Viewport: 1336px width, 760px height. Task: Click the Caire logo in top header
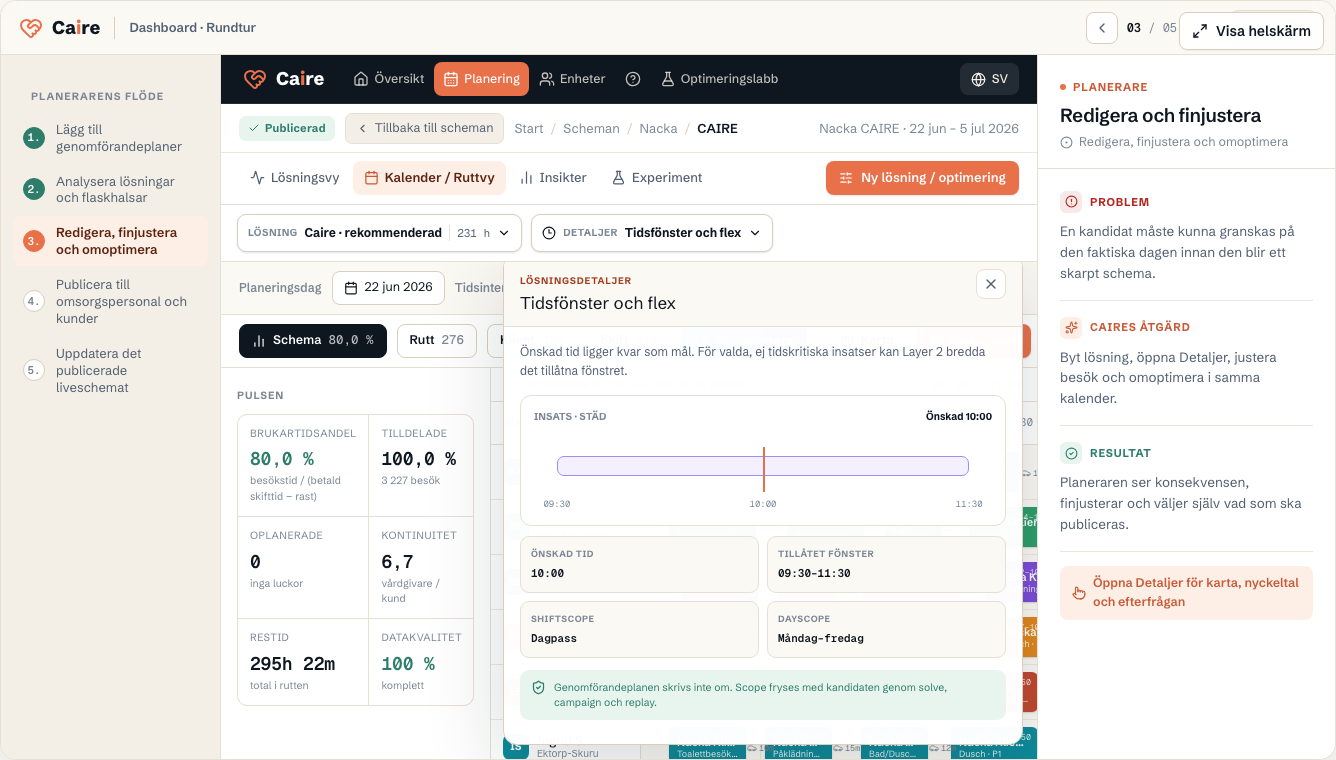(x=60, y=28)
